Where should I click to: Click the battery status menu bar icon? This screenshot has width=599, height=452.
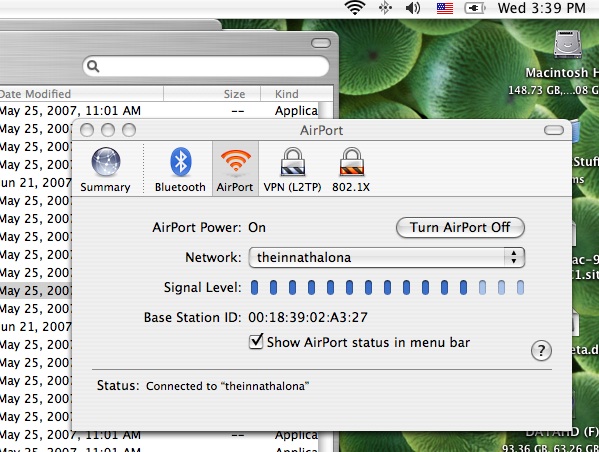[475, 8]
